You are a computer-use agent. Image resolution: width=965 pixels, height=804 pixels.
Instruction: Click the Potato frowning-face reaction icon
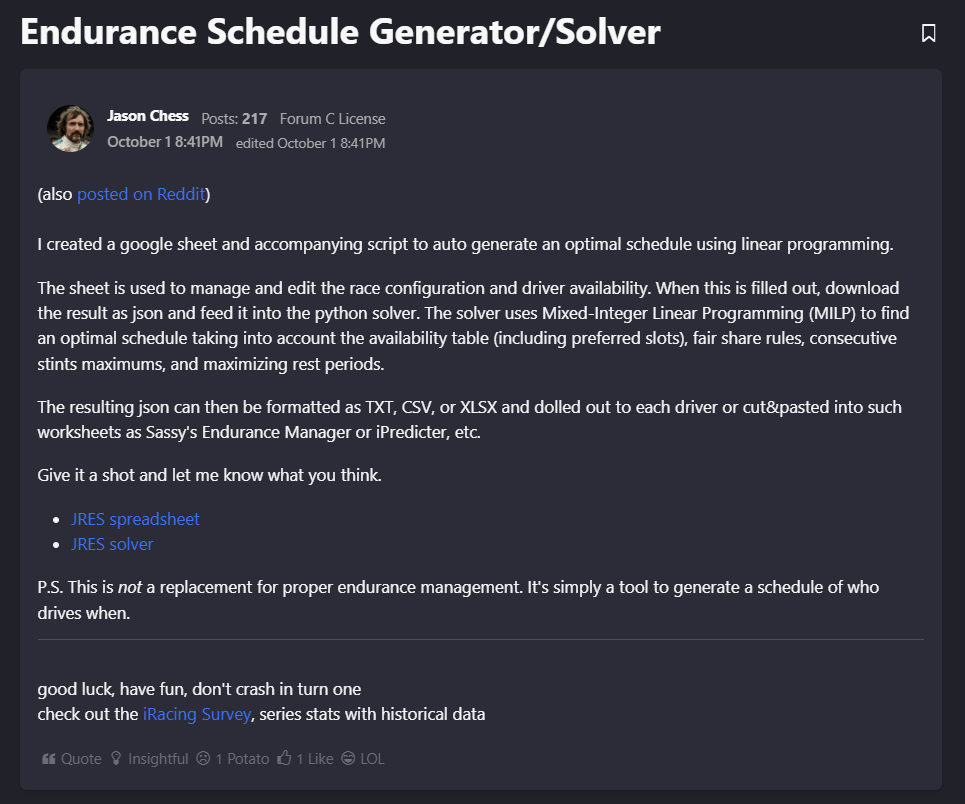[x=203, y=759]
